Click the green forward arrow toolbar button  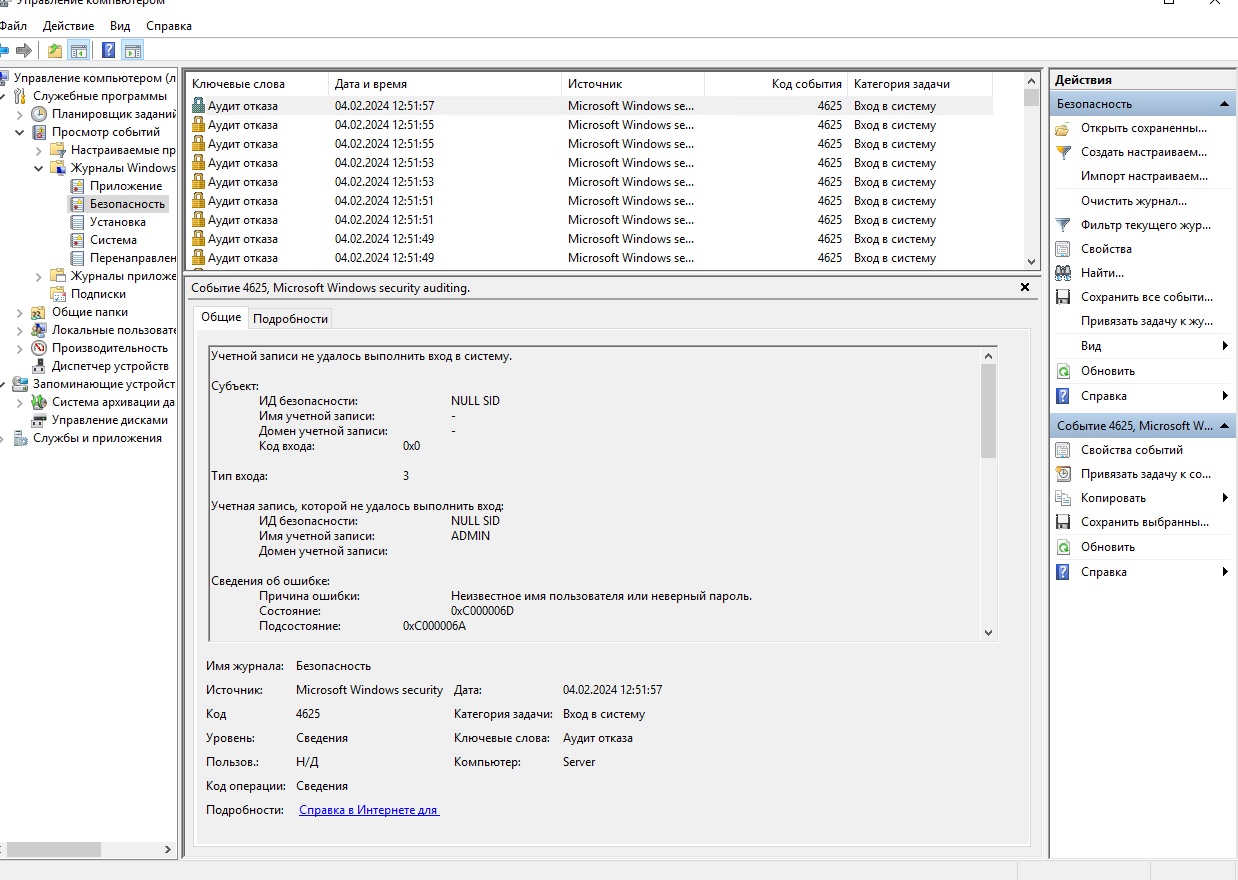pos(24,50)
